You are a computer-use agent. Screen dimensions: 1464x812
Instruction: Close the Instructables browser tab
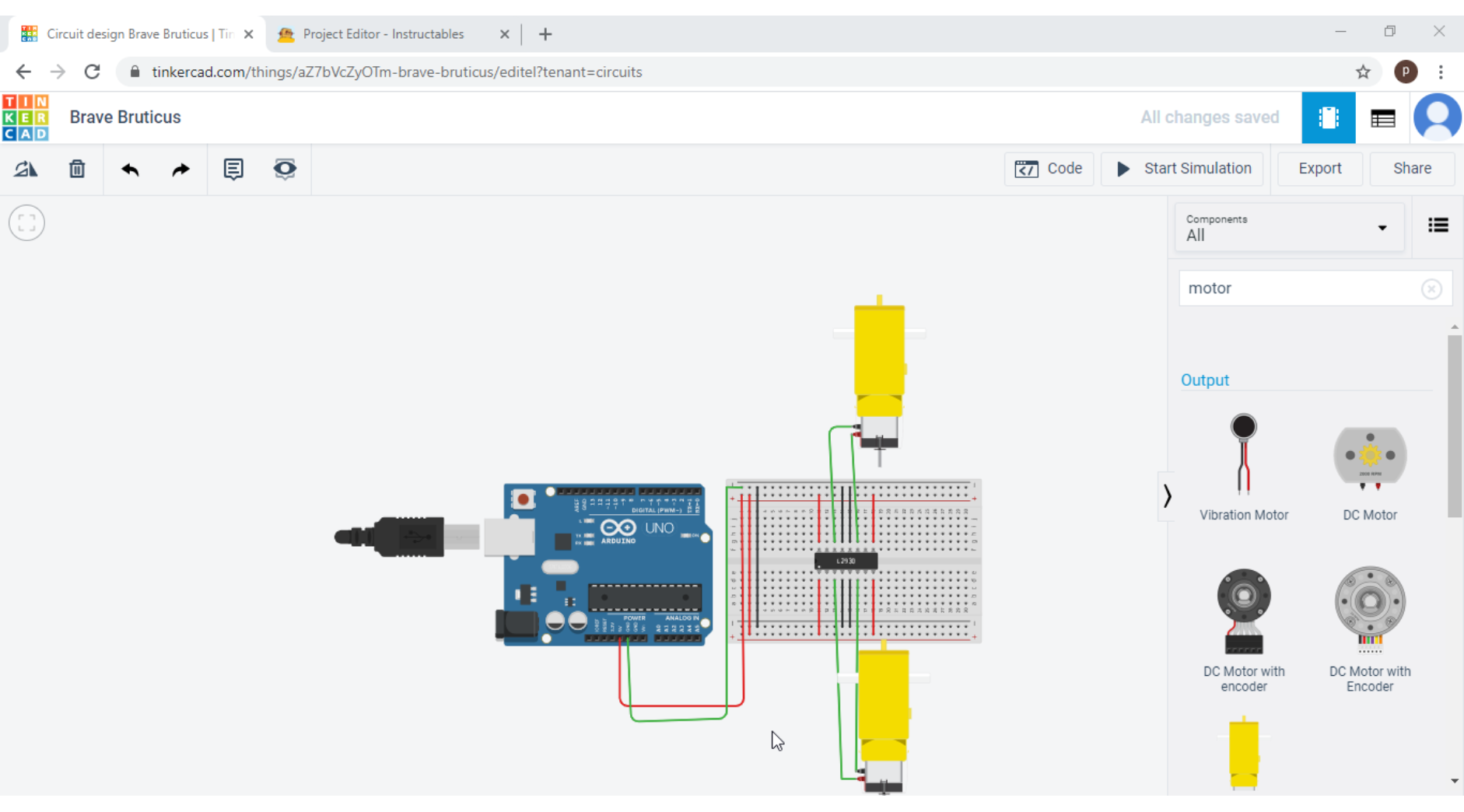pyautogui.click(x=504, y=34)
